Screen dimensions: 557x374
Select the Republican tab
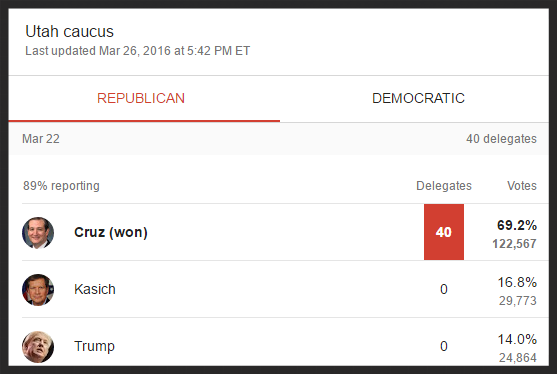point(141,98)
